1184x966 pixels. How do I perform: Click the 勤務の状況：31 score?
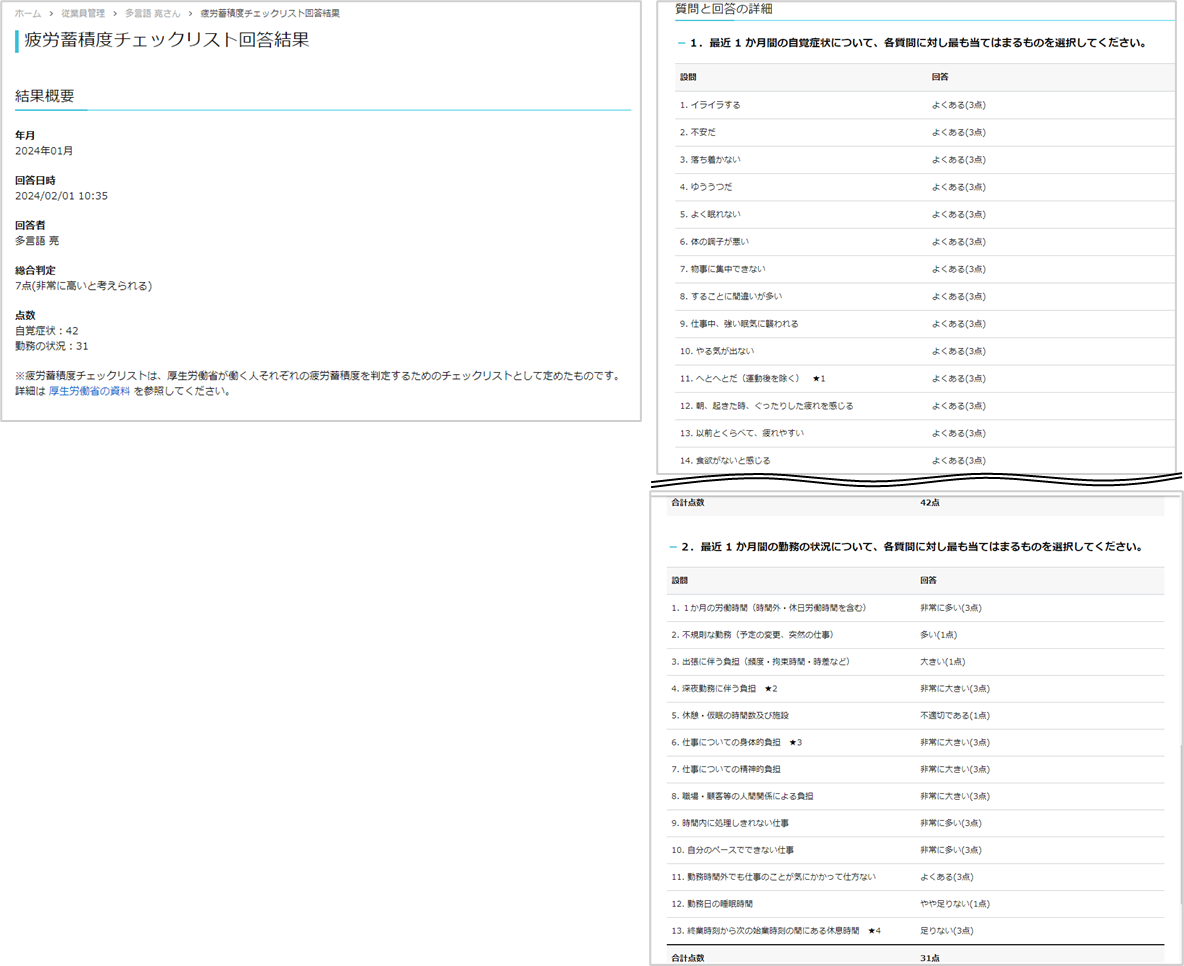point(51,346)
